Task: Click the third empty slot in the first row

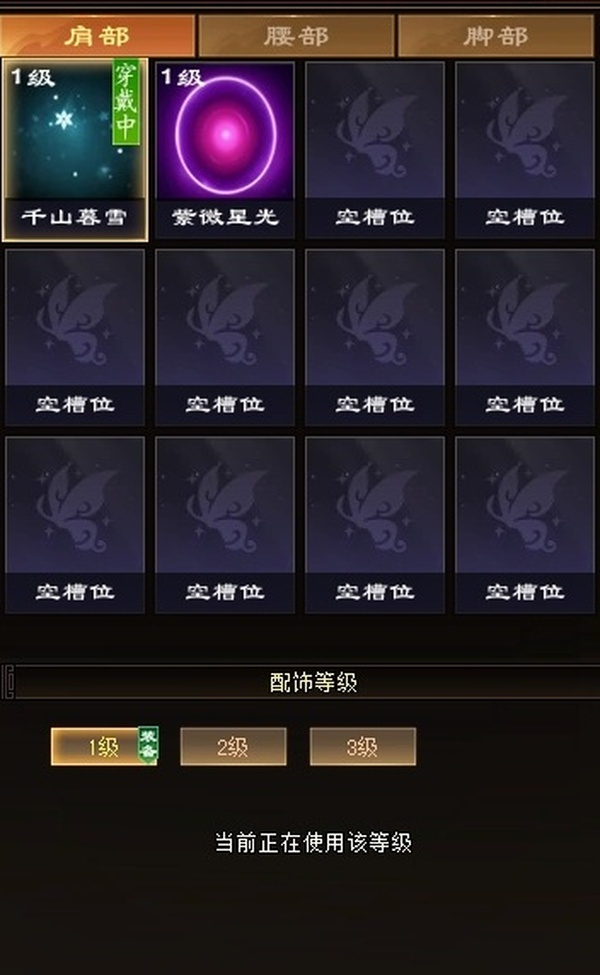Action: (x=375, y=150)
